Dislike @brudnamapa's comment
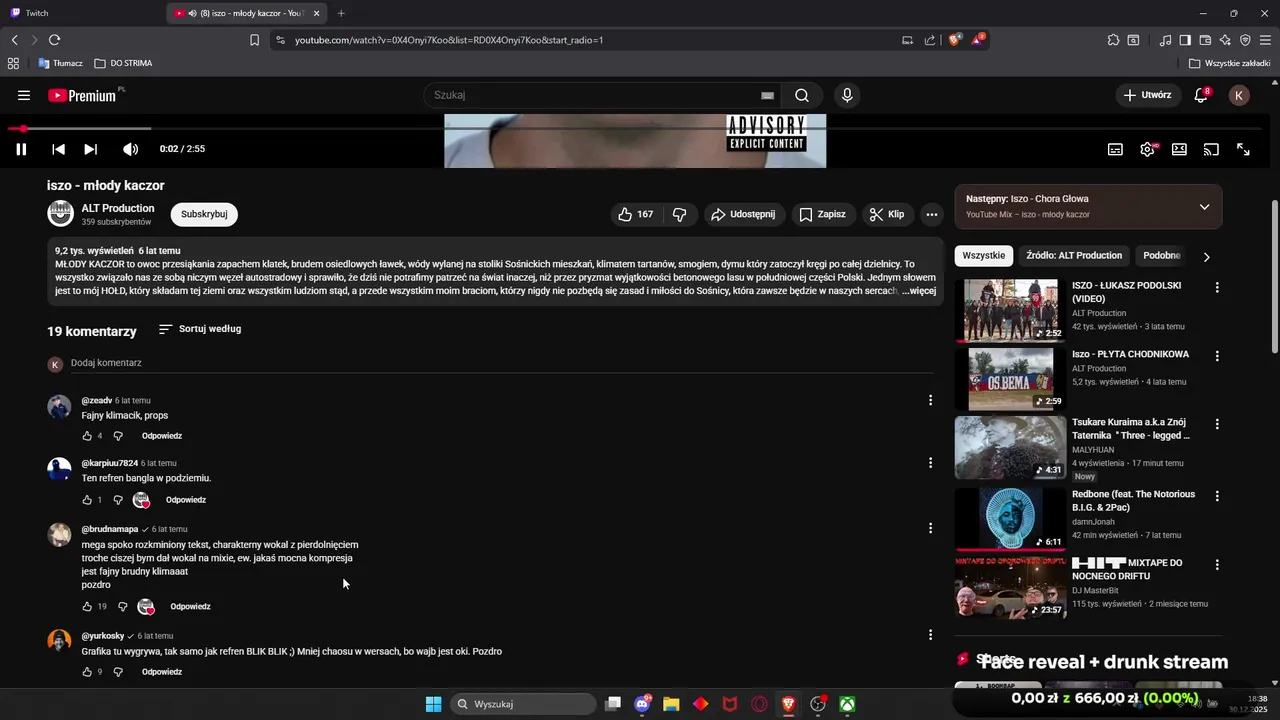The height and width of the screenshot is (720, 1280). click(x=123, y=607)
